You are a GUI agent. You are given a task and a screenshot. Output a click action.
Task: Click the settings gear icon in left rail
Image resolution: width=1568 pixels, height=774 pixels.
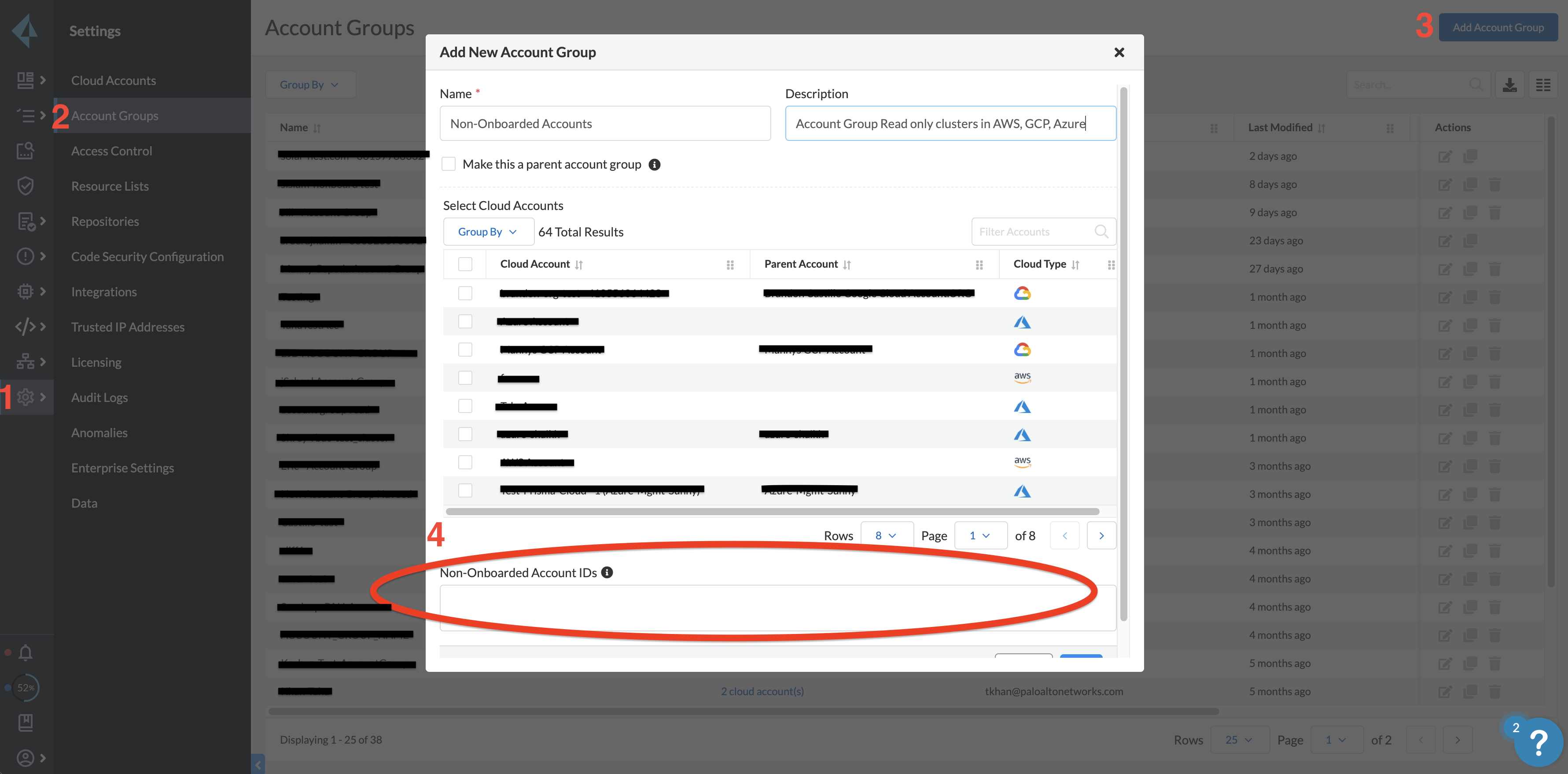pos(25,397)
